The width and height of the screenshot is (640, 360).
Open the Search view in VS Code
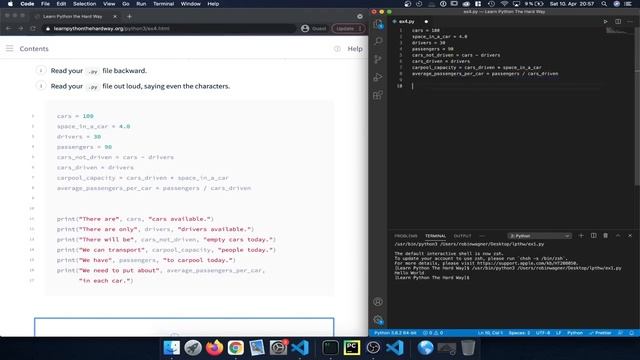378,41
